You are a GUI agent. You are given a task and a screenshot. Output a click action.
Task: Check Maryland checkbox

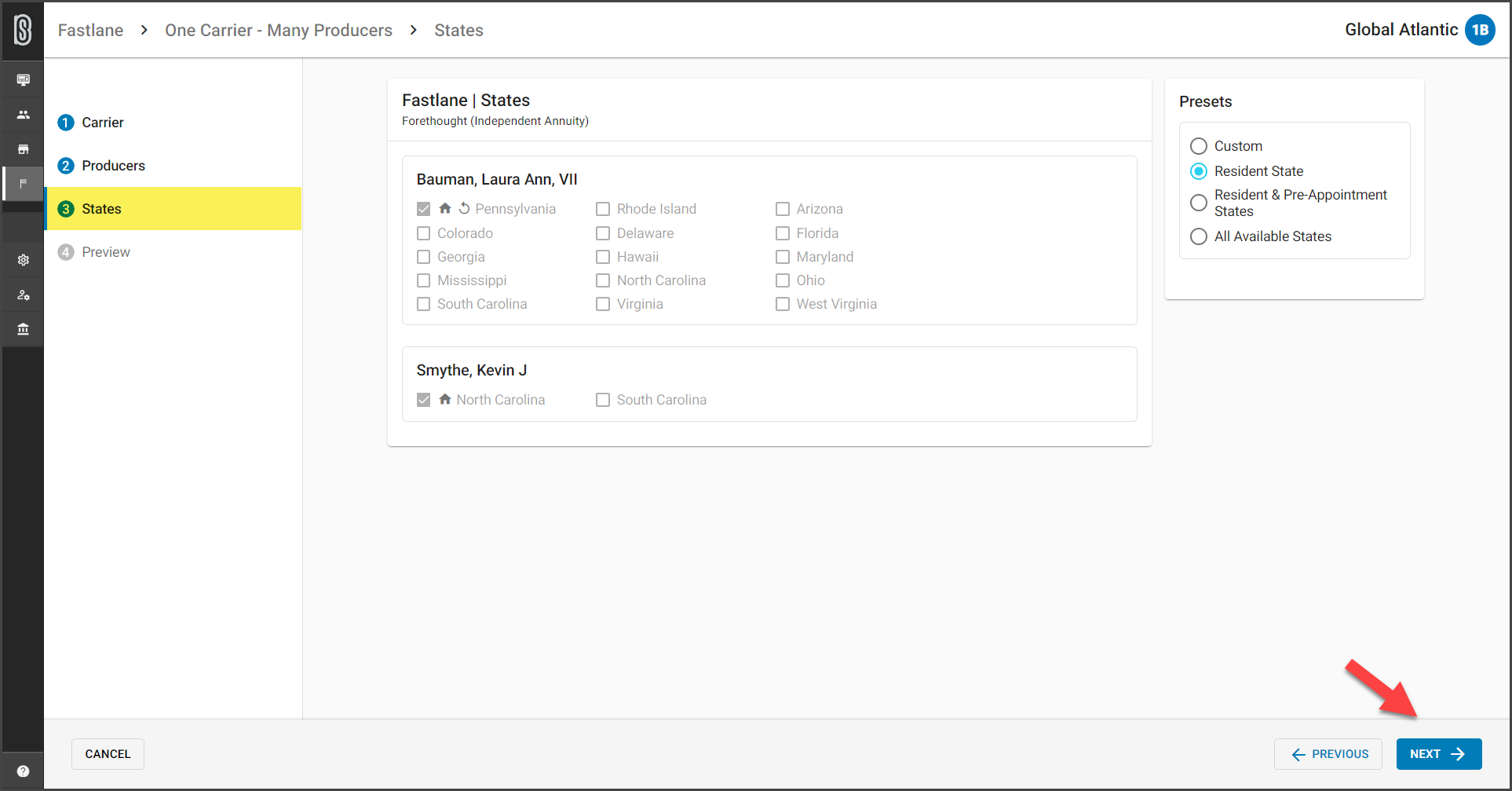[x=783, y=257]
